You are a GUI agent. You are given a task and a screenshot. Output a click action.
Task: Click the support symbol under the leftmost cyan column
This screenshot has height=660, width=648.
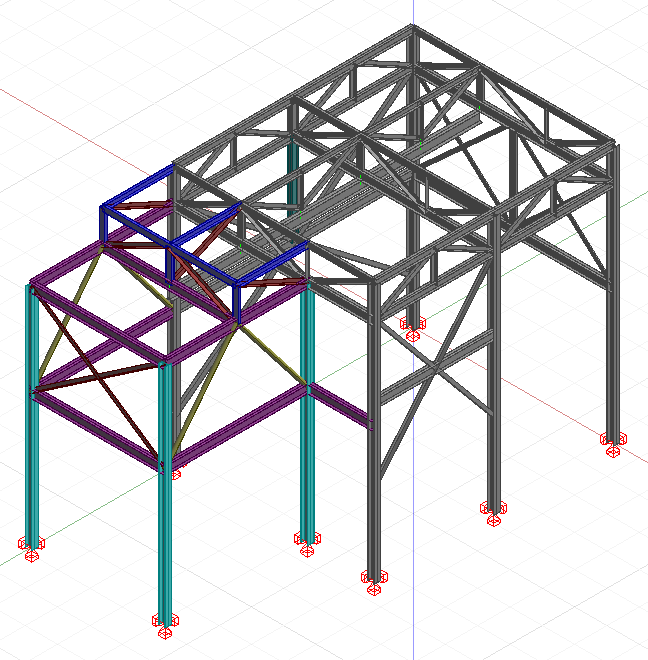pos(32,548)
